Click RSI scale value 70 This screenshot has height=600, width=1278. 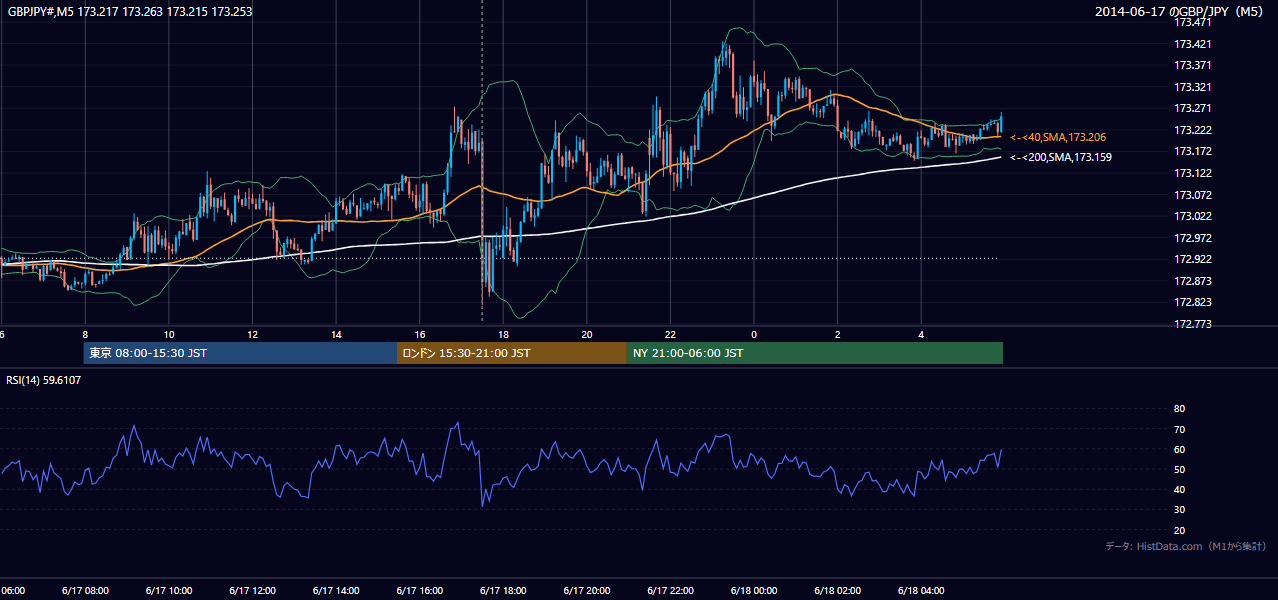pyautogui.click(x=1179, y=429)
